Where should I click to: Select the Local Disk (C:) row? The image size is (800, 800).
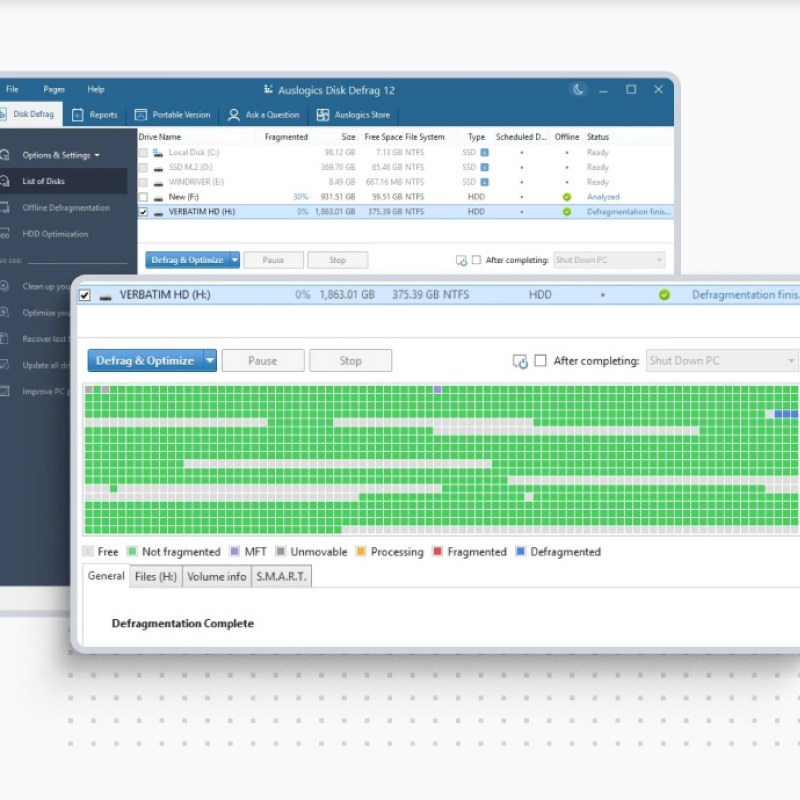[406, 153]
